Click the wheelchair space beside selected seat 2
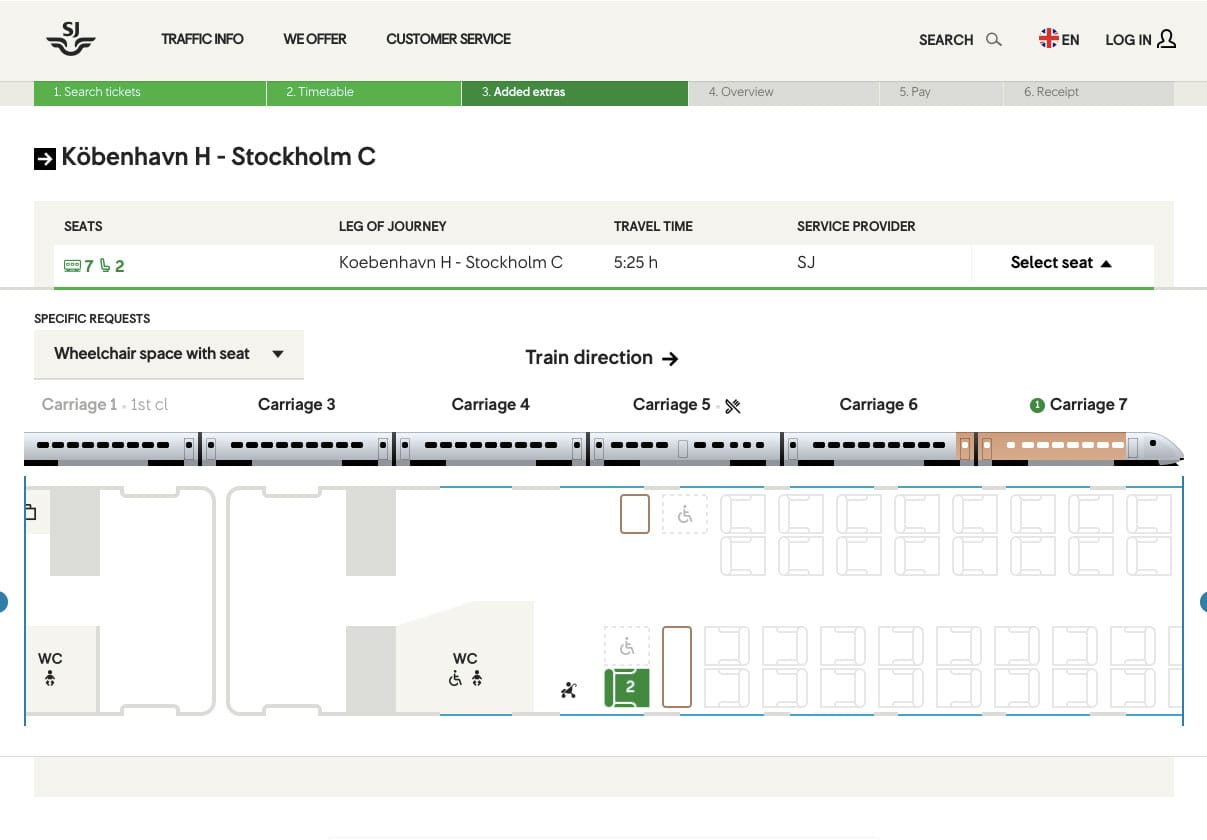 627,646
